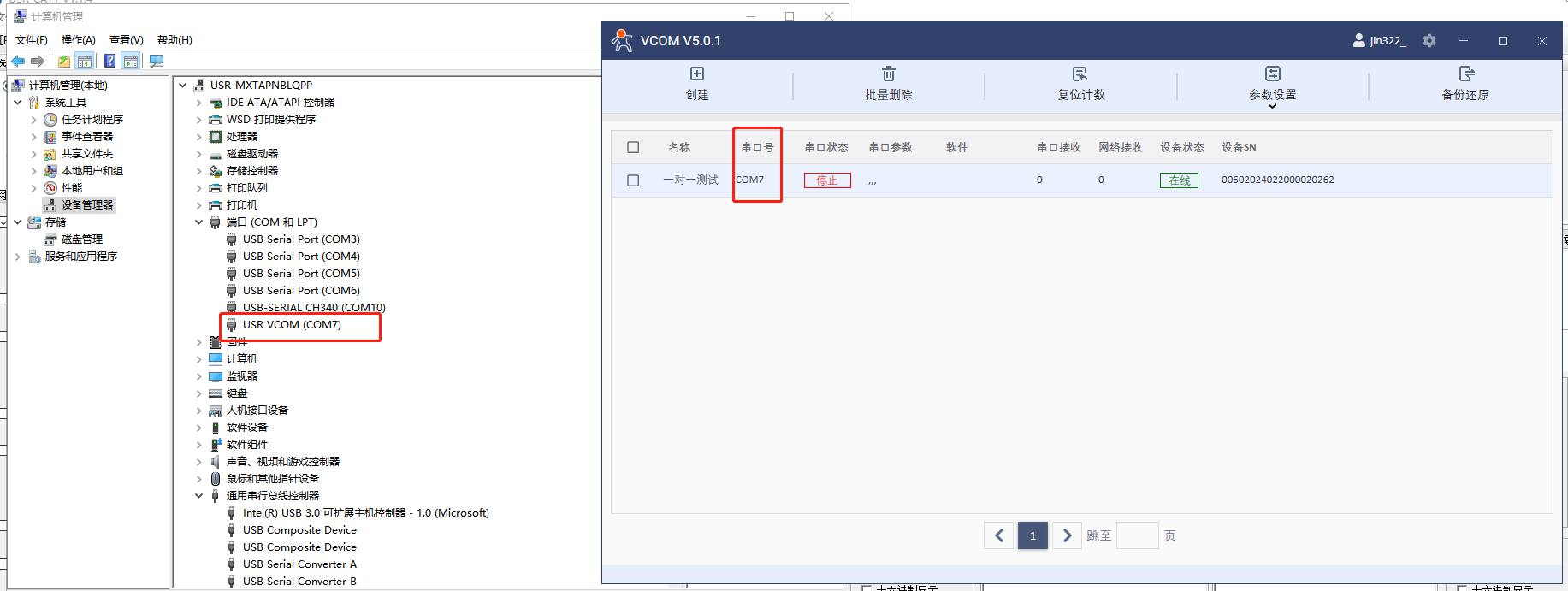Open the 帮助(H) menu

coord(175,39)
